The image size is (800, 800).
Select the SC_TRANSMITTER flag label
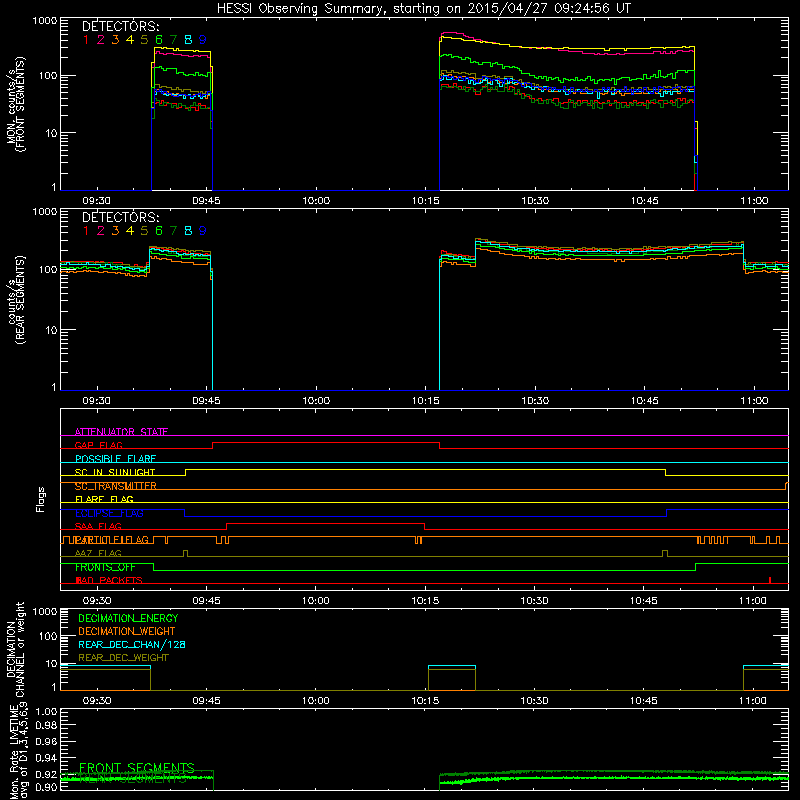116,486
